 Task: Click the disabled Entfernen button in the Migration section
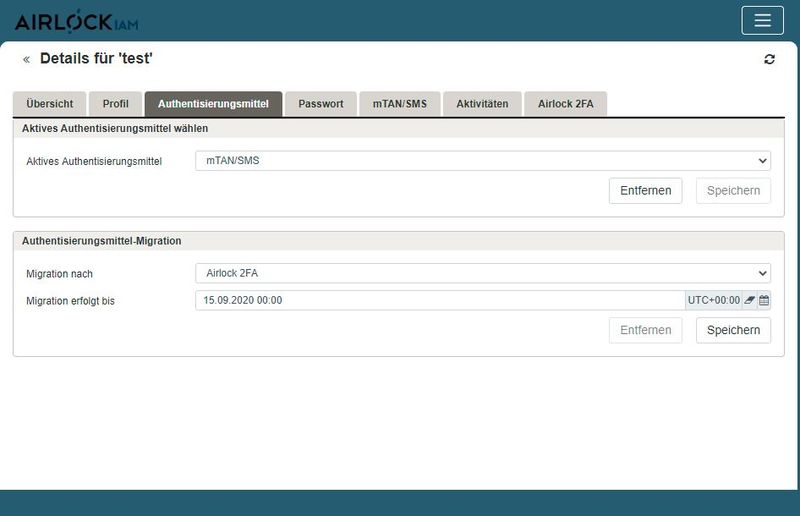pos(645,330)
